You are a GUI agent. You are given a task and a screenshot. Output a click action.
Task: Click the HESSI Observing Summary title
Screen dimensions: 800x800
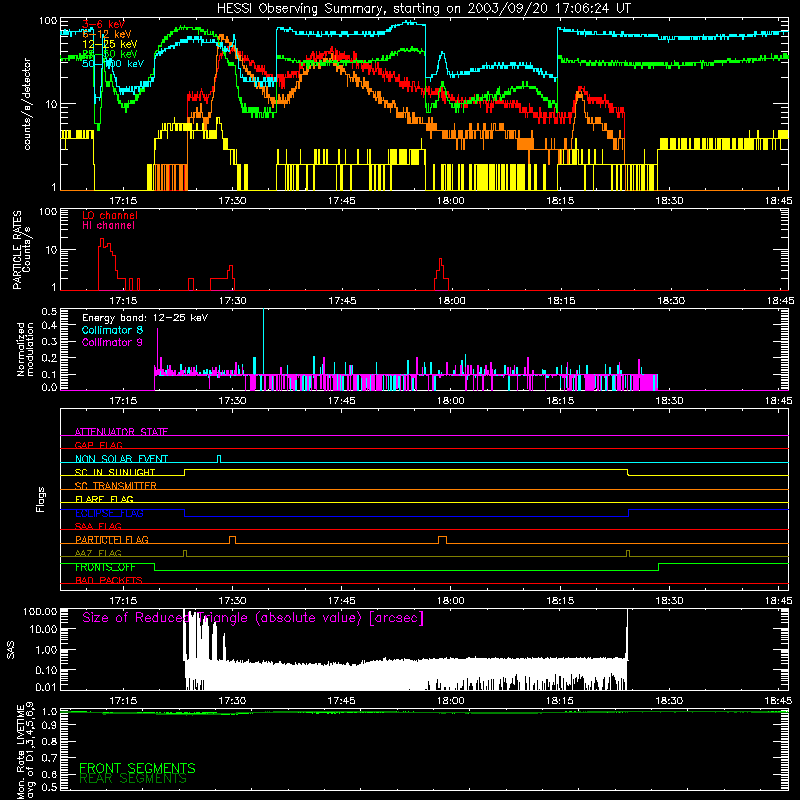pyautogui.click(x=423, y=8)
